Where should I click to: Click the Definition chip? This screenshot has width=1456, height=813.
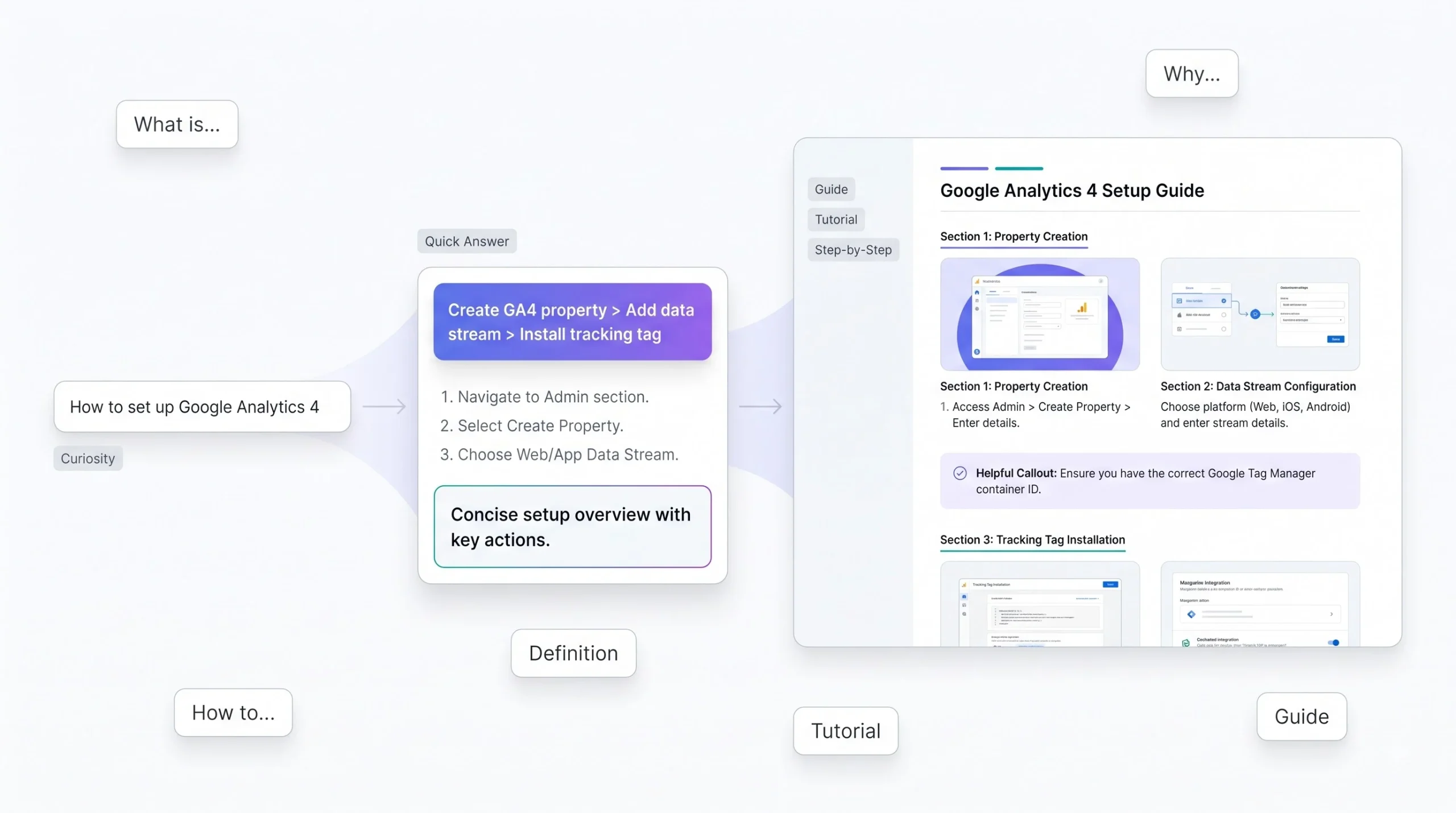(573, 653)
